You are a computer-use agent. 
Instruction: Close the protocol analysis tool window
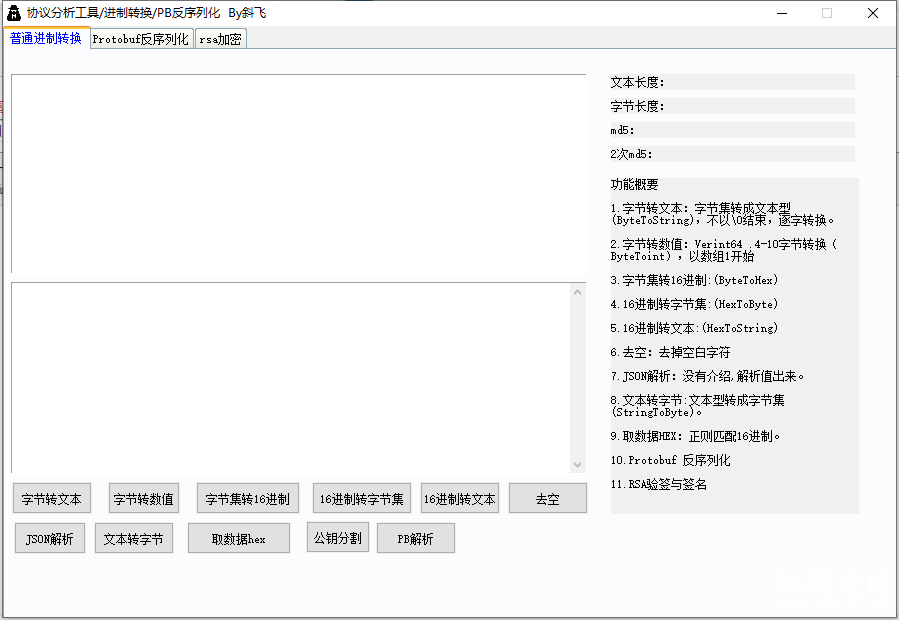click(873, 13)
